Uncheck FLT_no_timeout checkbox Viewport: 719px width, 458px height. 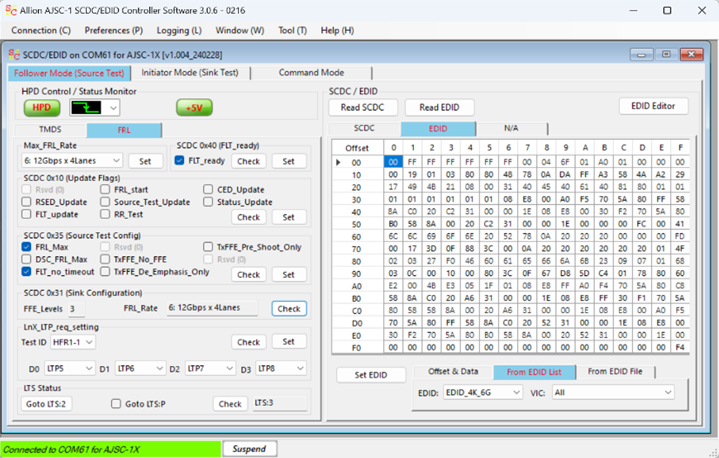[x=27, y=271]
